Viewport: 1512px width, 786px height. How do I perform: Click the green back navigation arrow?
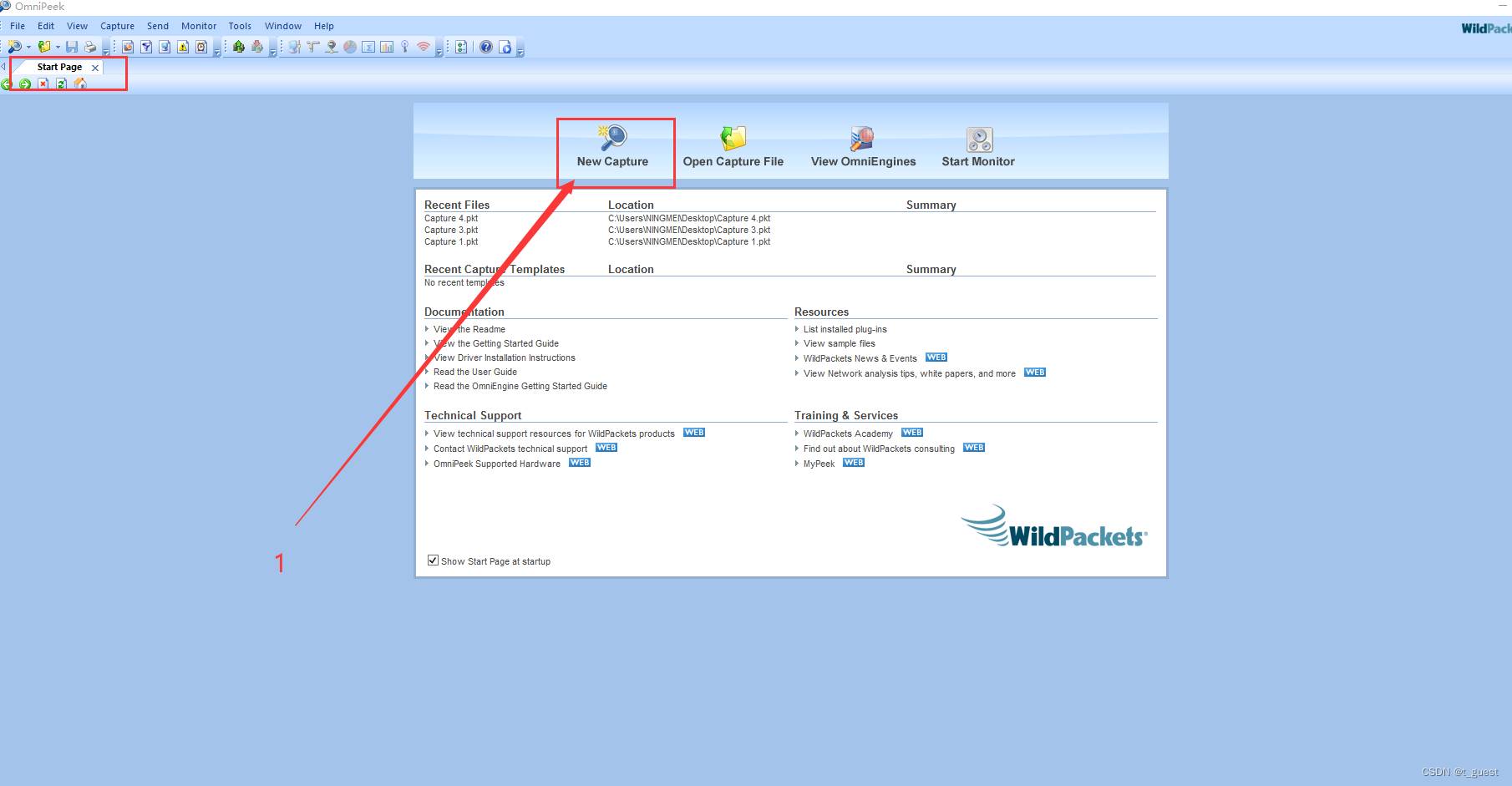pyautogui.click(x=6, y=84)
